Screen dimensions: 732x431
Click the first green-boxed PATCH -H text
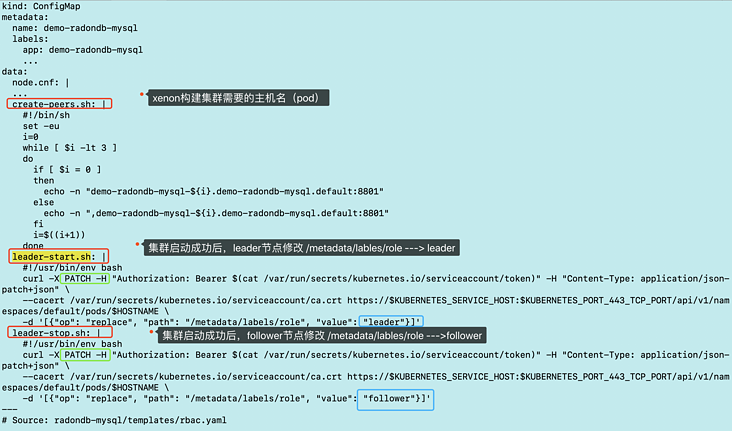[85, 278]
